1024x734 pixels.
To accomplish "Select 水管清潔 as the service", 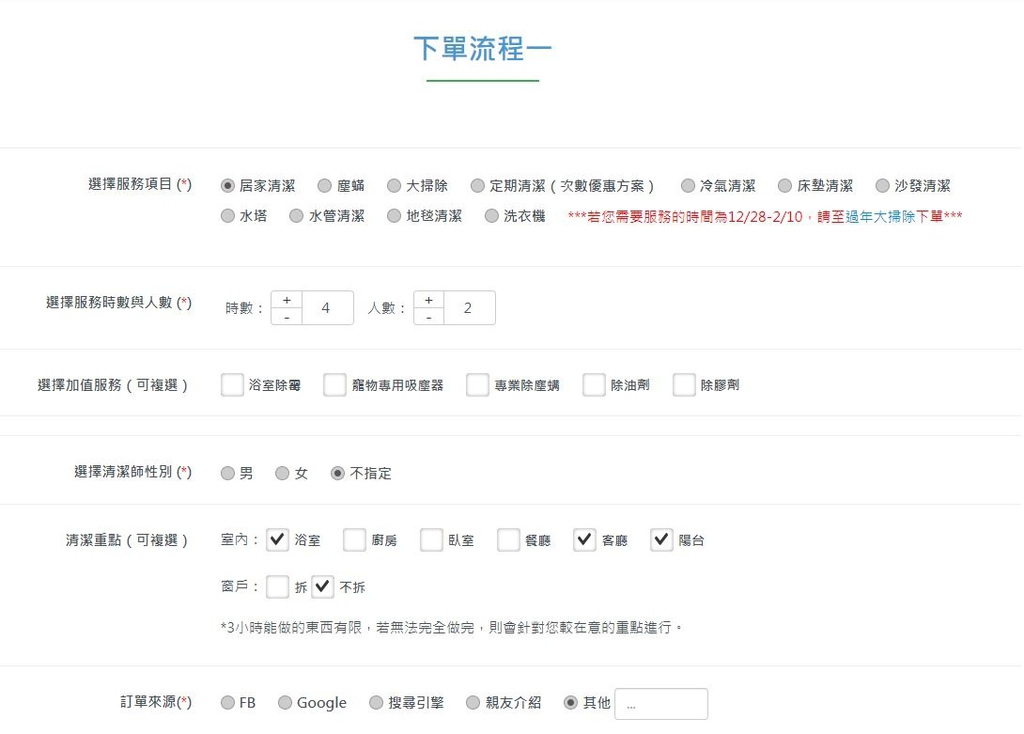I will click(x=295, y=215).
